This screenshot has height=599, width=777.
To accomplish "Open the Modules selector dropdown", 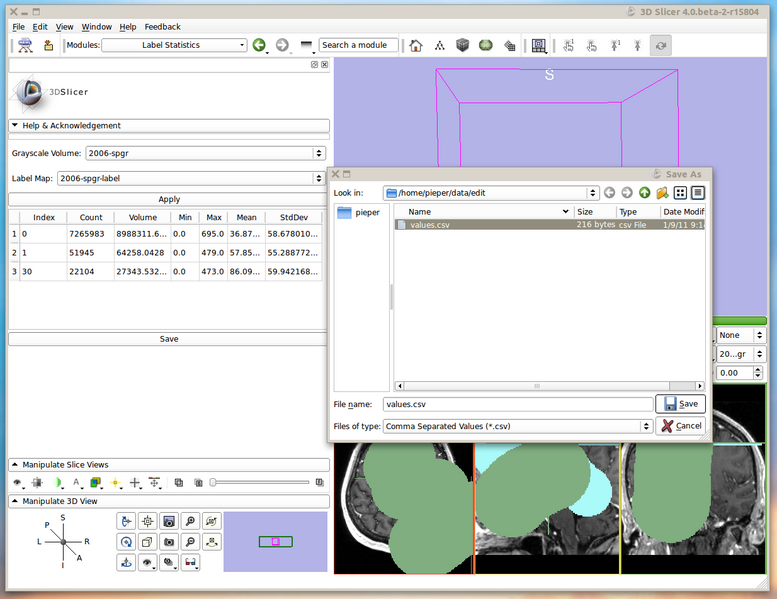I will (174, 45).
